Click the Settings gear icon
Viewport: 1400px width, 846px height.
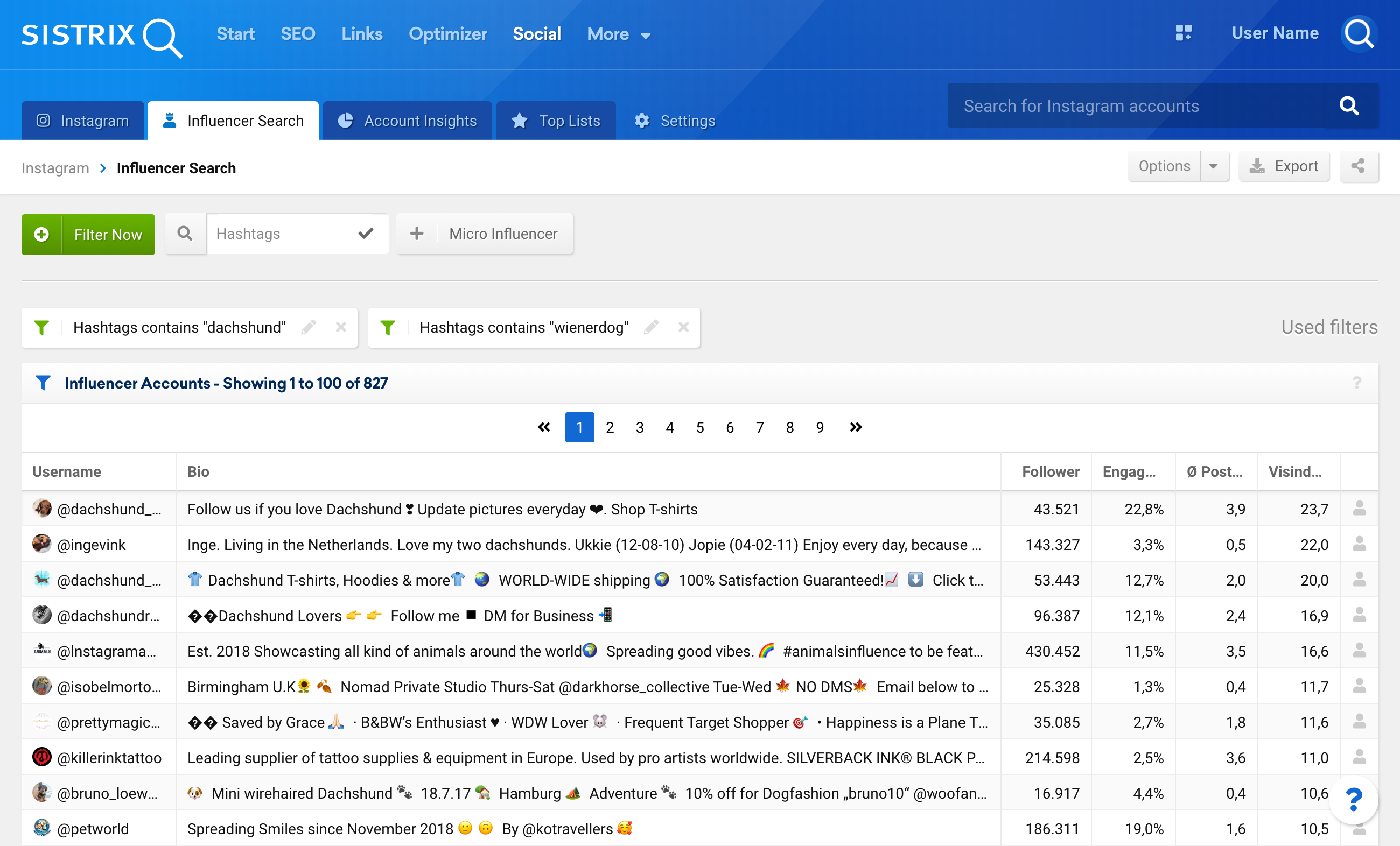click(641, 120)
